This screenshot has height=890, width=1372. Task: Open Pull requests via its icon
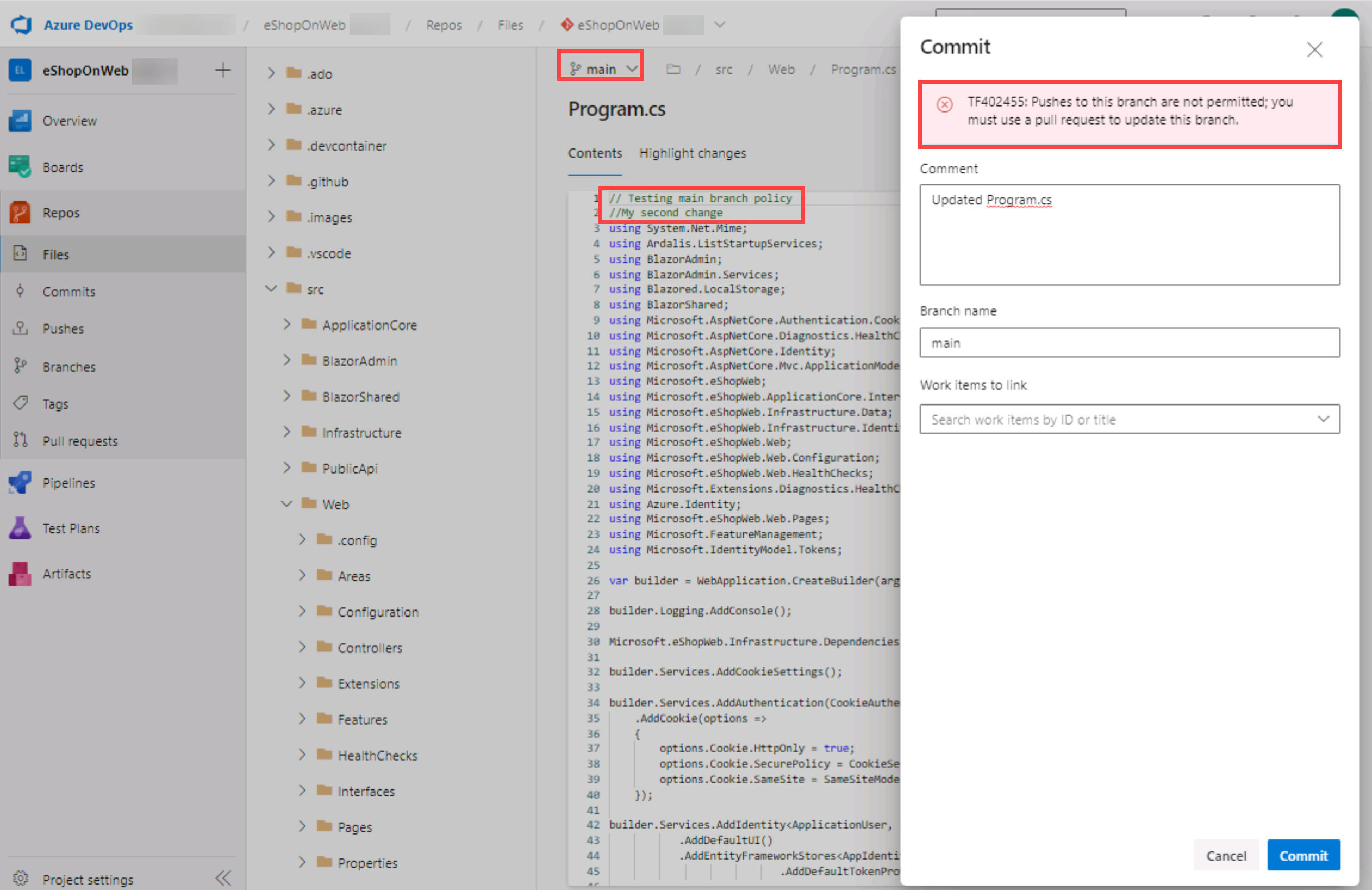(20, 440)
